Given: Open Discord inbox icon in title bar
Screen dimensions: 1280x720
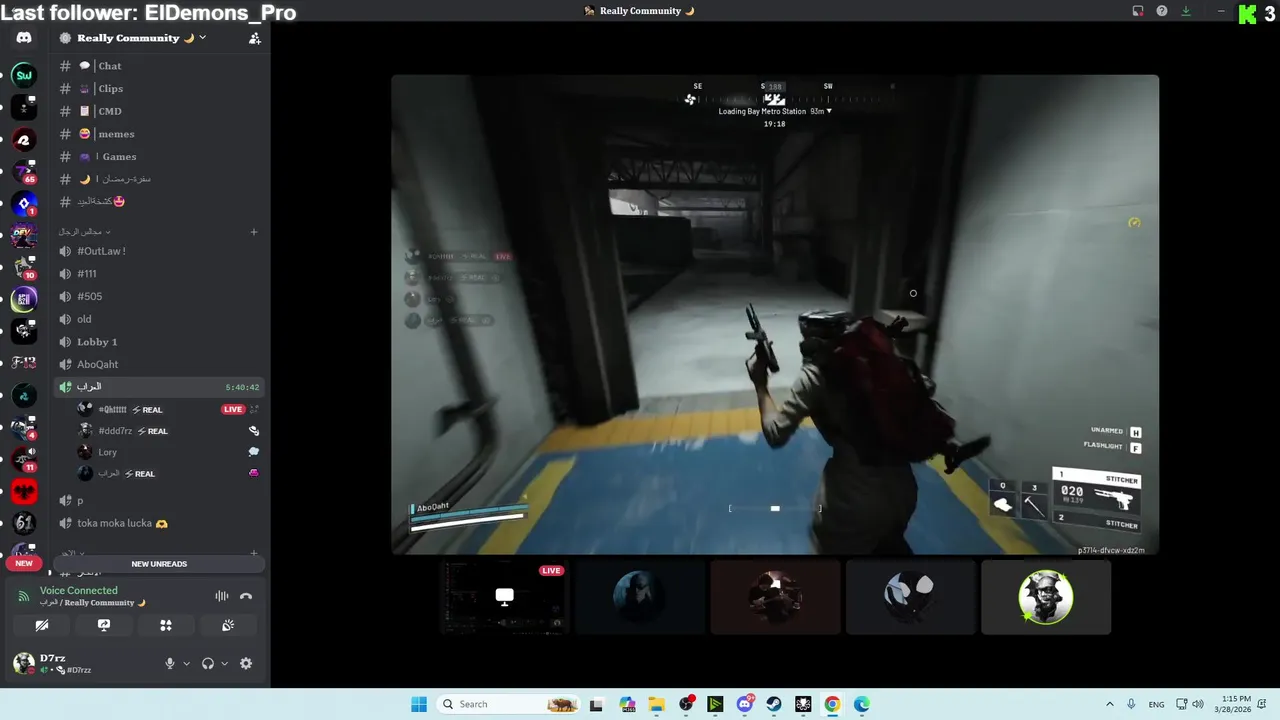Looking at the screenshot, I should click(x=1138, y=11).
